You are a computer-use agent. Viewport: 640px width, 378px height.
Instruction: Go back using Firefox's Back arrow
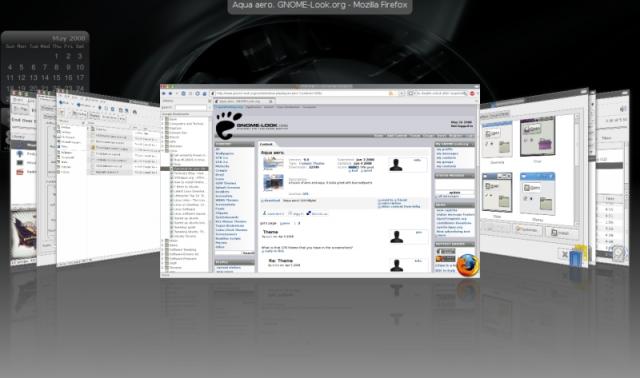164,93
